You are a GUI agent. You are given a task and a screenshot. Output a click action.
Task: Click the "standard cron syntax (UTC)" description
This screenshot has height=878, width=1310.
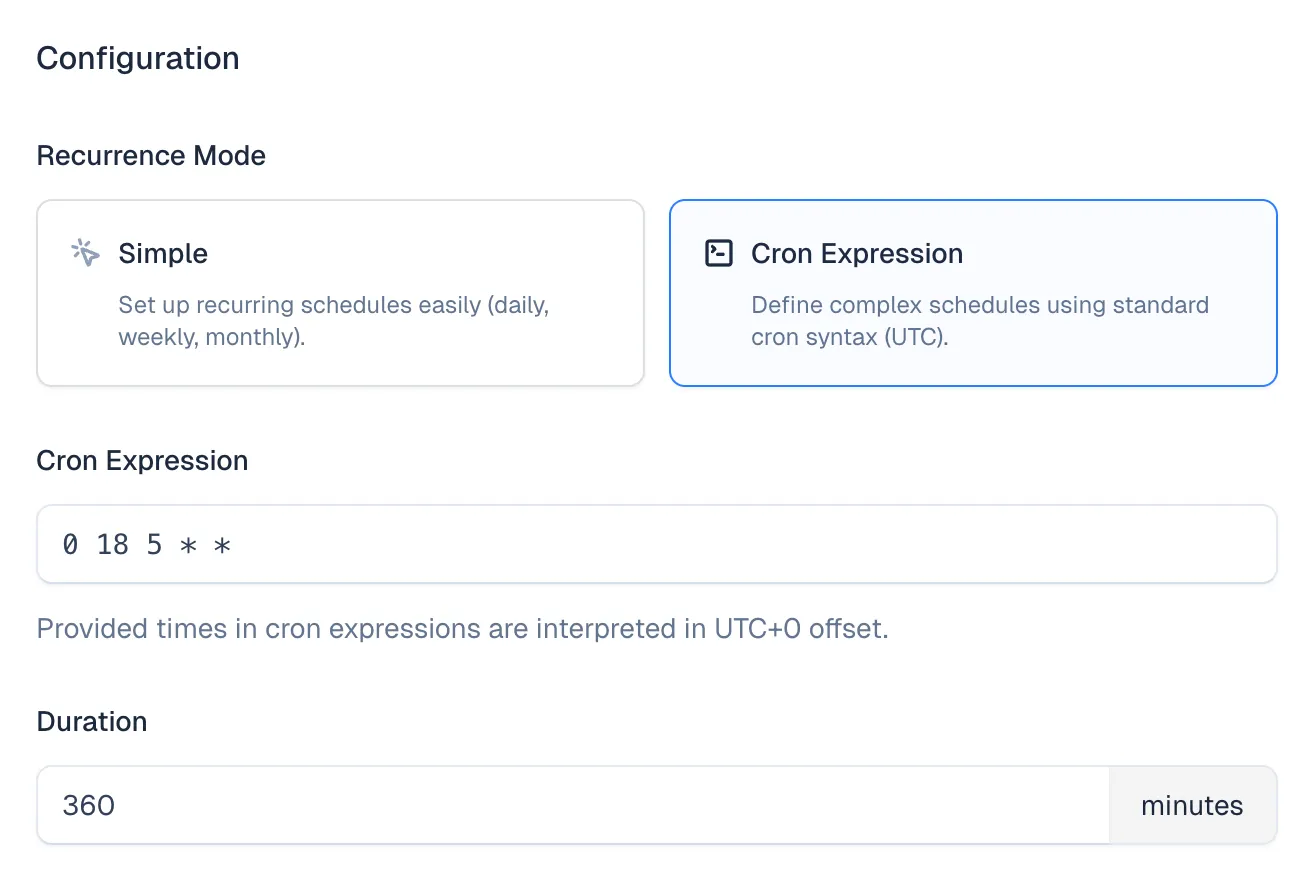click(x=980, y=321)
